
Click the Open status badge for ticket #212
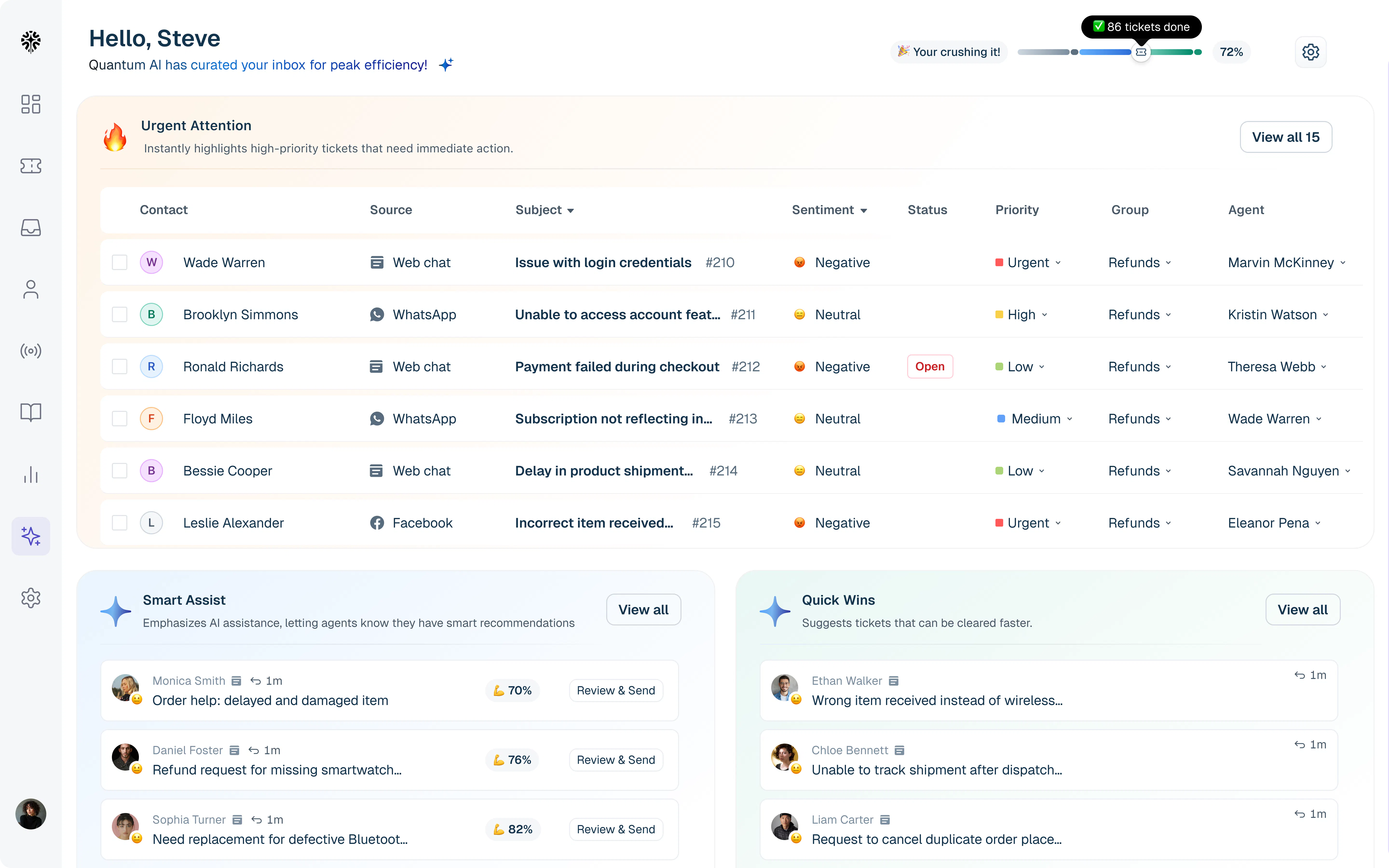coord(930,366)
